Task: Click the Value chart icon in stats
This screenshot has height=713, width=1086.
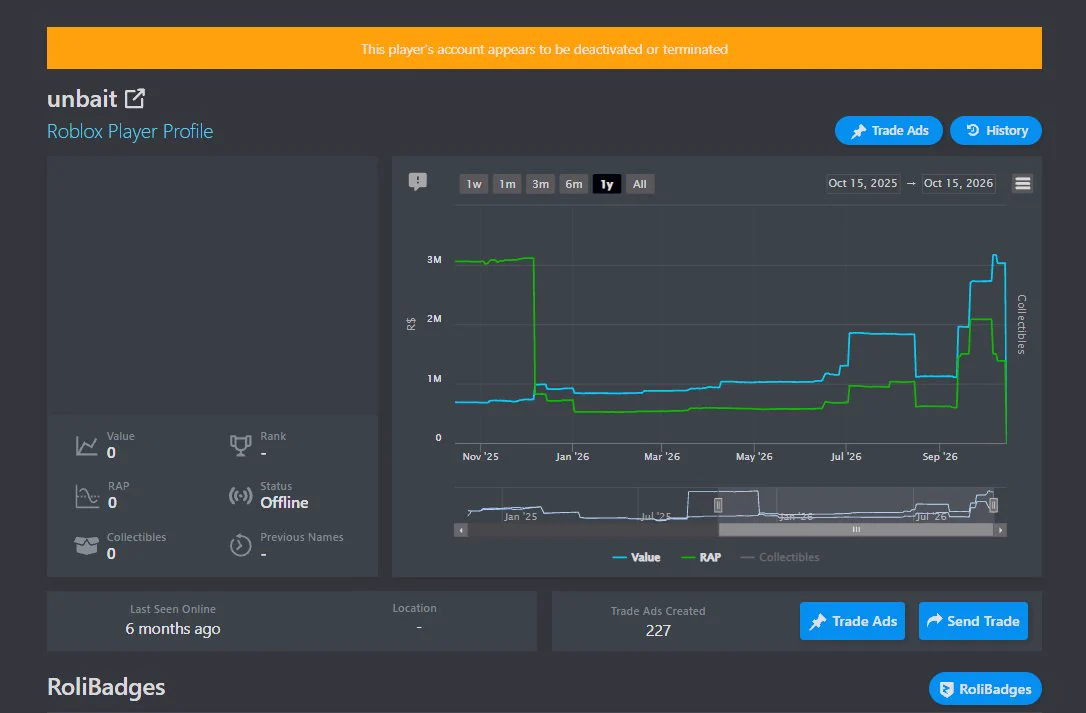Action: pyautogui.click(x=87, y=446)
